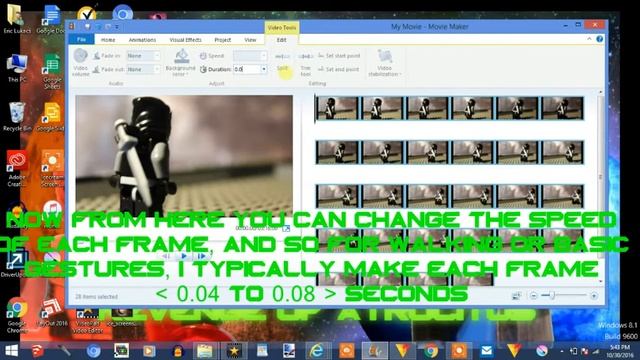
Task: Click the Split tool
Action: click(282, 62)
